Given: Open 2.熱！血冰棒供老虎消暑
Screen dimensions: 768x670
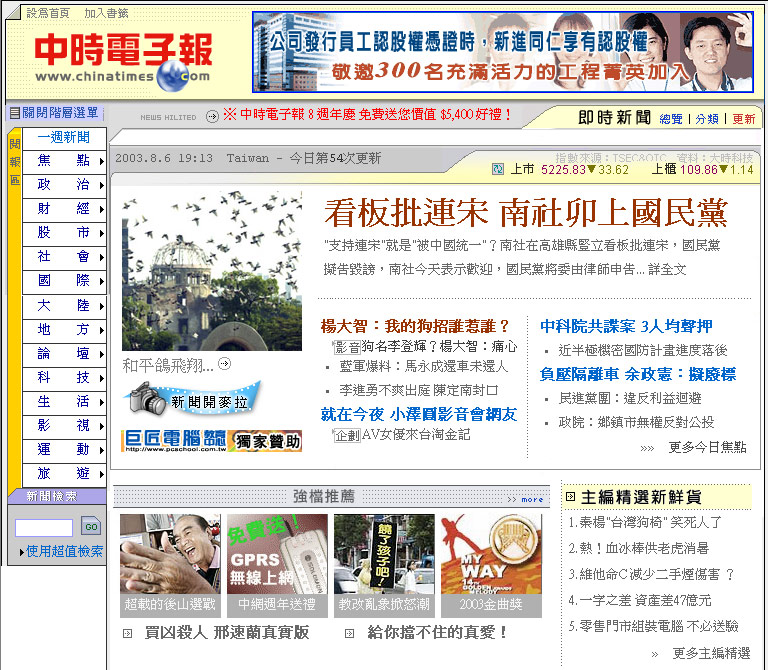Looking at the screenshot, I should 638,548.
